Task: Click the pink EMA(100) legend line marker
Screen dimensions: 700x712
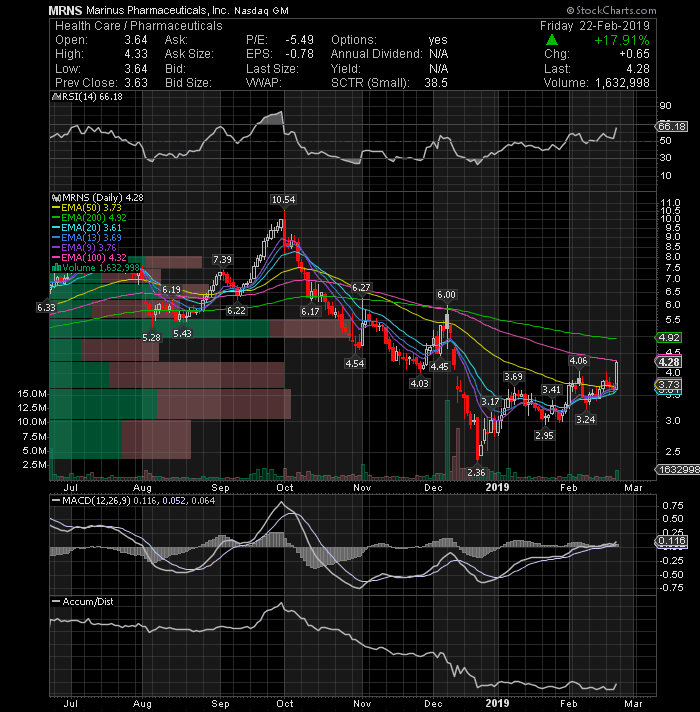Action: (56, 257)
